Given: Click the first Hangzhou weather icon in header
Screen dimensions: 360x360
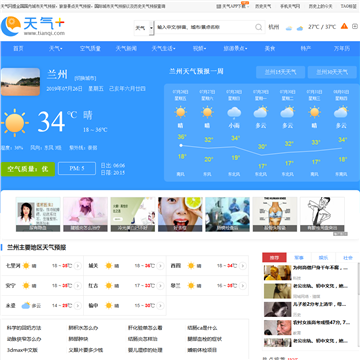Looking at the screenshot, I should (289, 28).
